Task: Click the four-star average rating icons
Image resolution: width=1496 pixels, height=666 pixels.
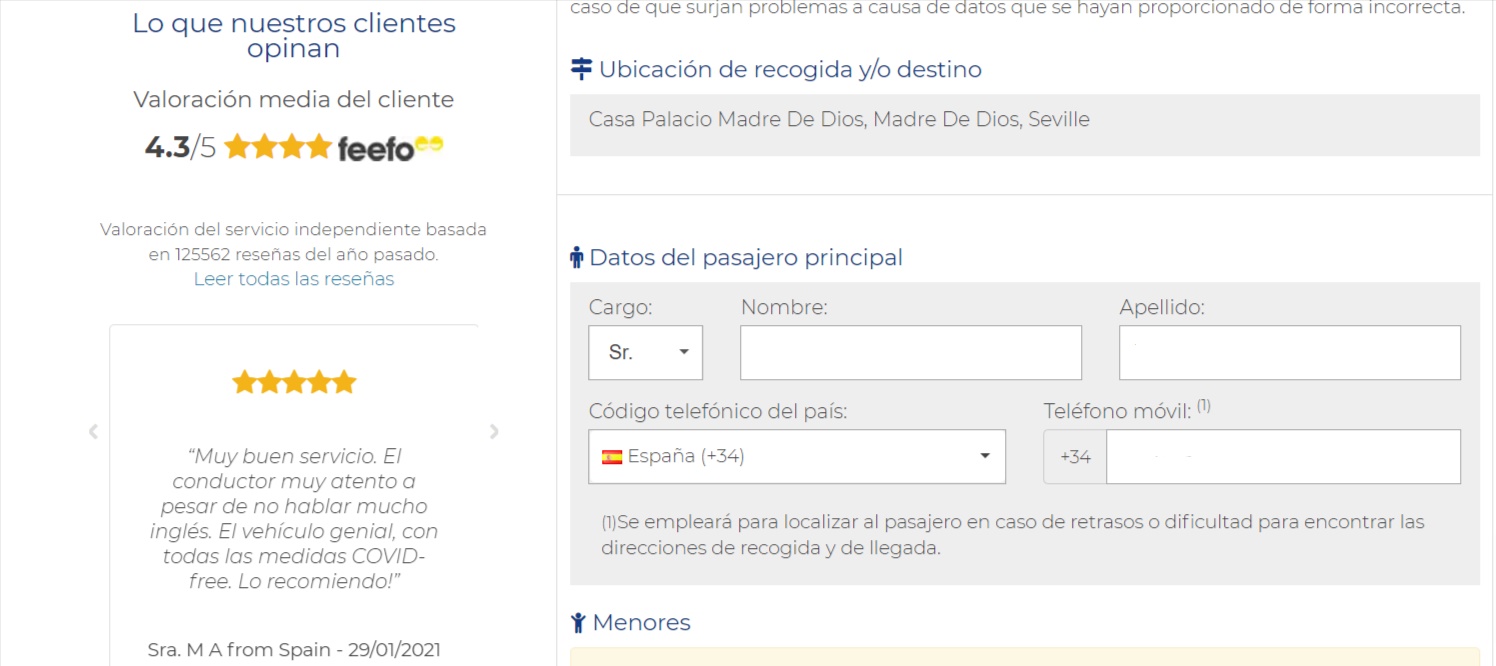Action: [x=278, y=147]
